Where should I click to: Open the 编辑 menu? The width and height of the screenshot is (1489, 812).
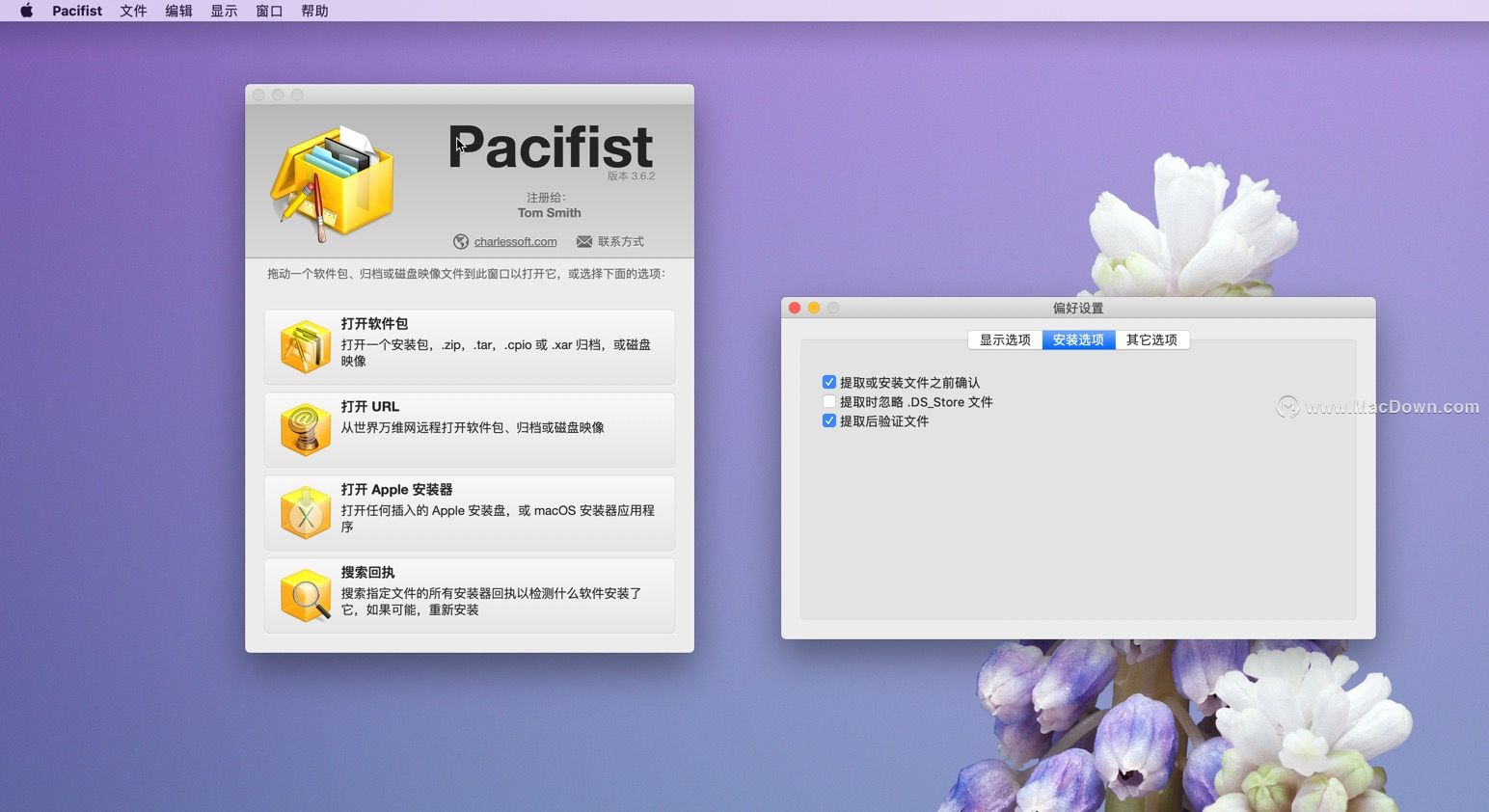click(x=178, y=11)
